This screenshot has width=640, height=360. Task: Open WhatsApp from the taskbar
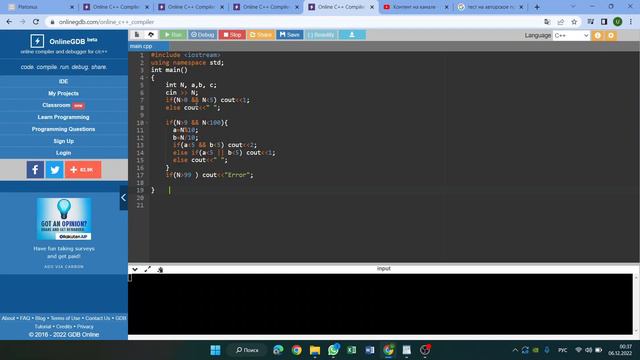[x=333, y=350]
